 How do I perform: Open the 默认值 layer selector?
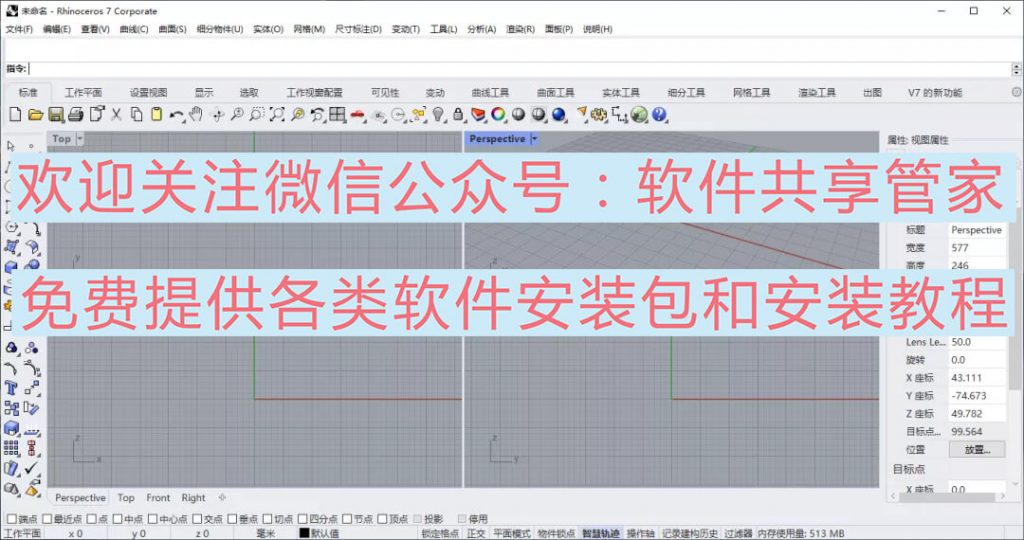(325, 533)
